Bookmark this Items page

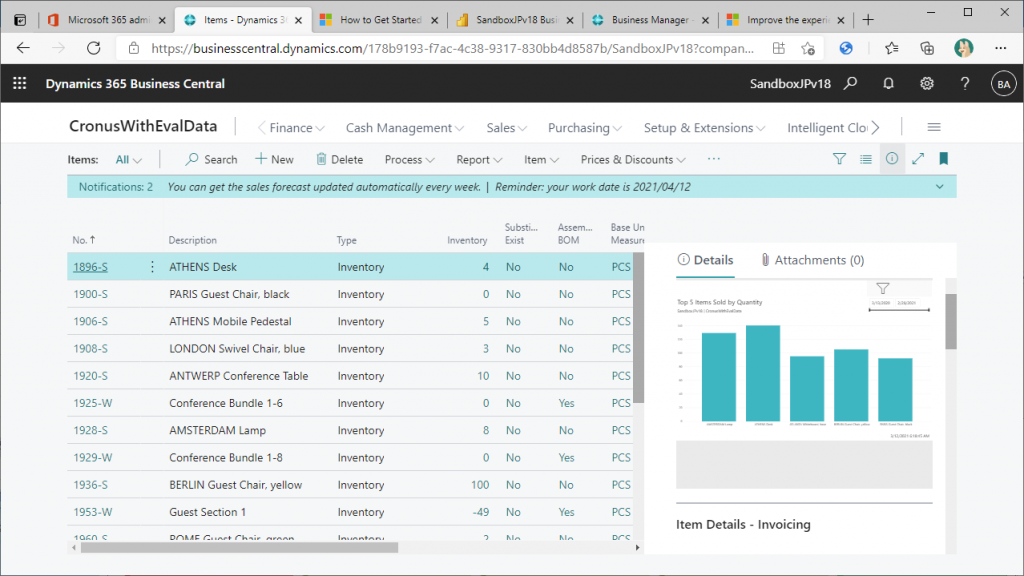click(944, 159)
